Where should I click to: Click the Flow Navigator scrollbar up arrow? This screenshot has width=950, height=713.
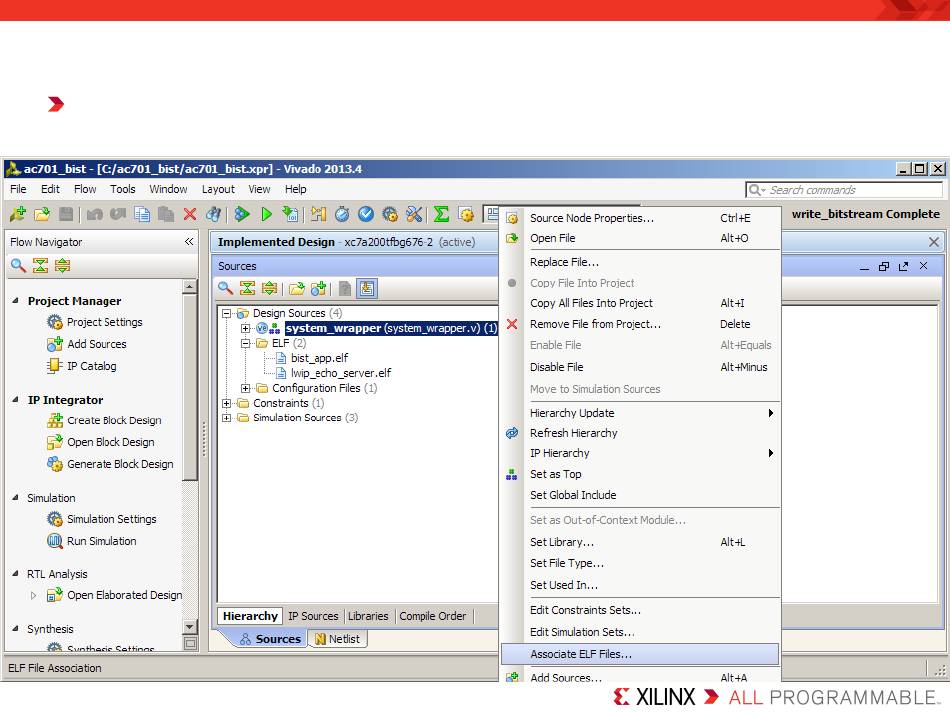coord(190,287)
